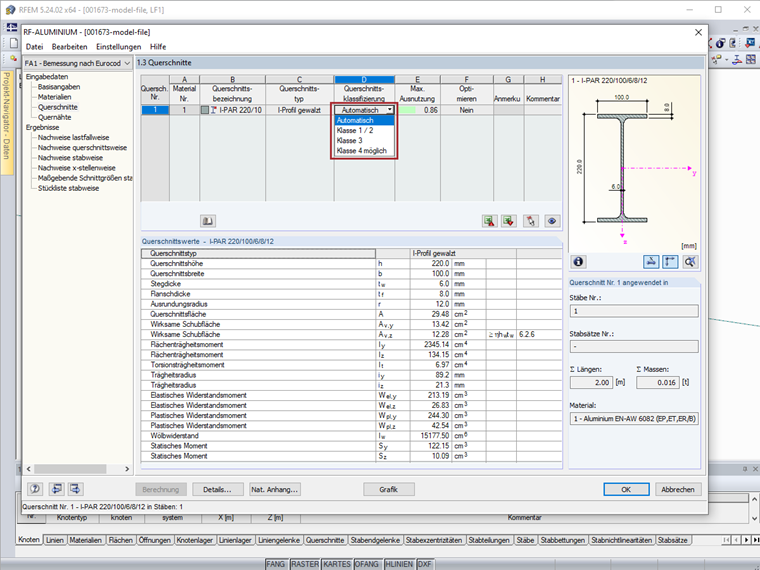The width and height of the screenshot is (760, 570).
Task: Open Nachweise x-stellenweise results
Action: click(77, 168)
